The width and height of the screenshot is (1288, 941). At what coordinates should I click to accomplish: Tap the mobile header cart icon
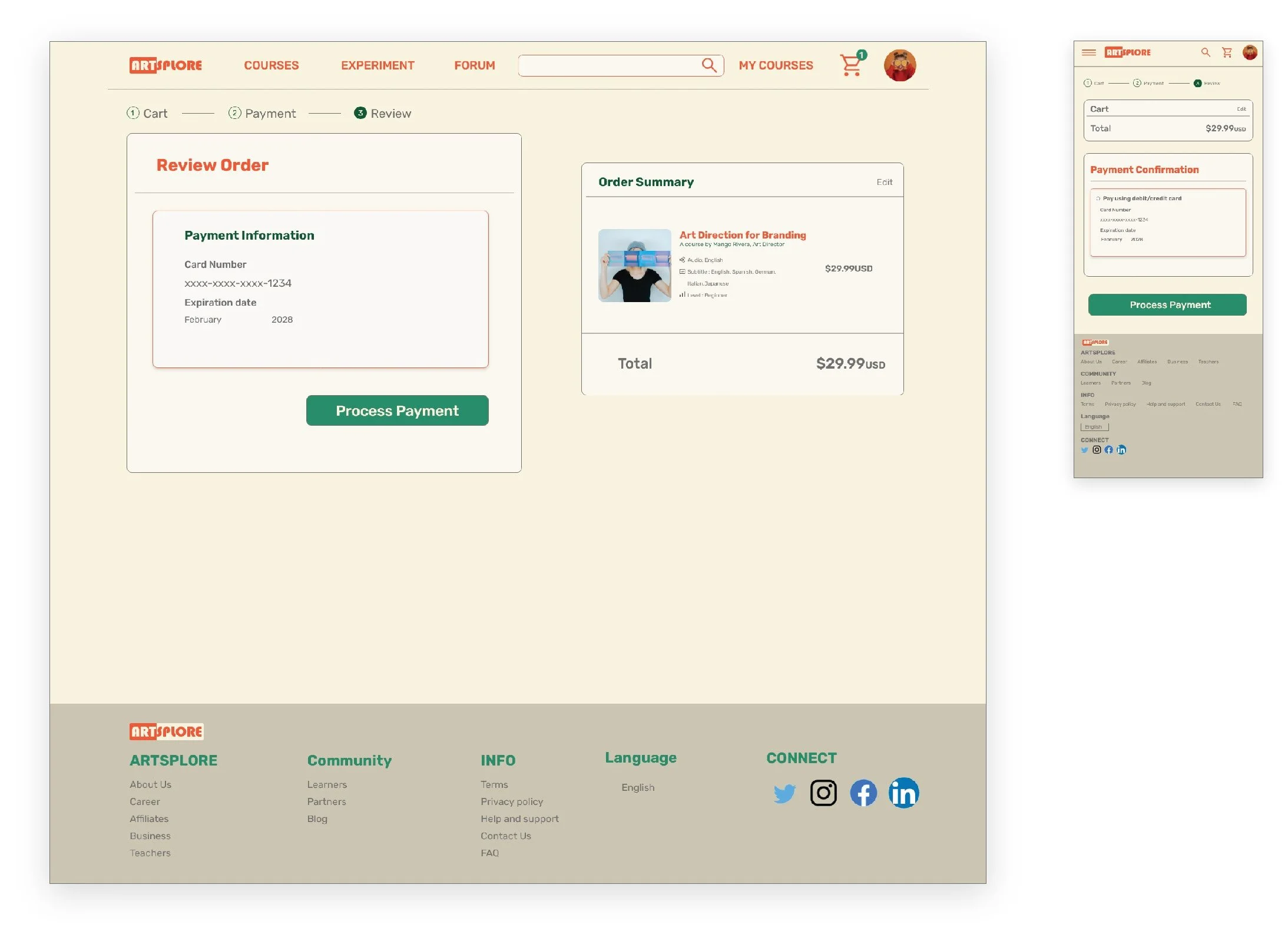coord(1227,52)
